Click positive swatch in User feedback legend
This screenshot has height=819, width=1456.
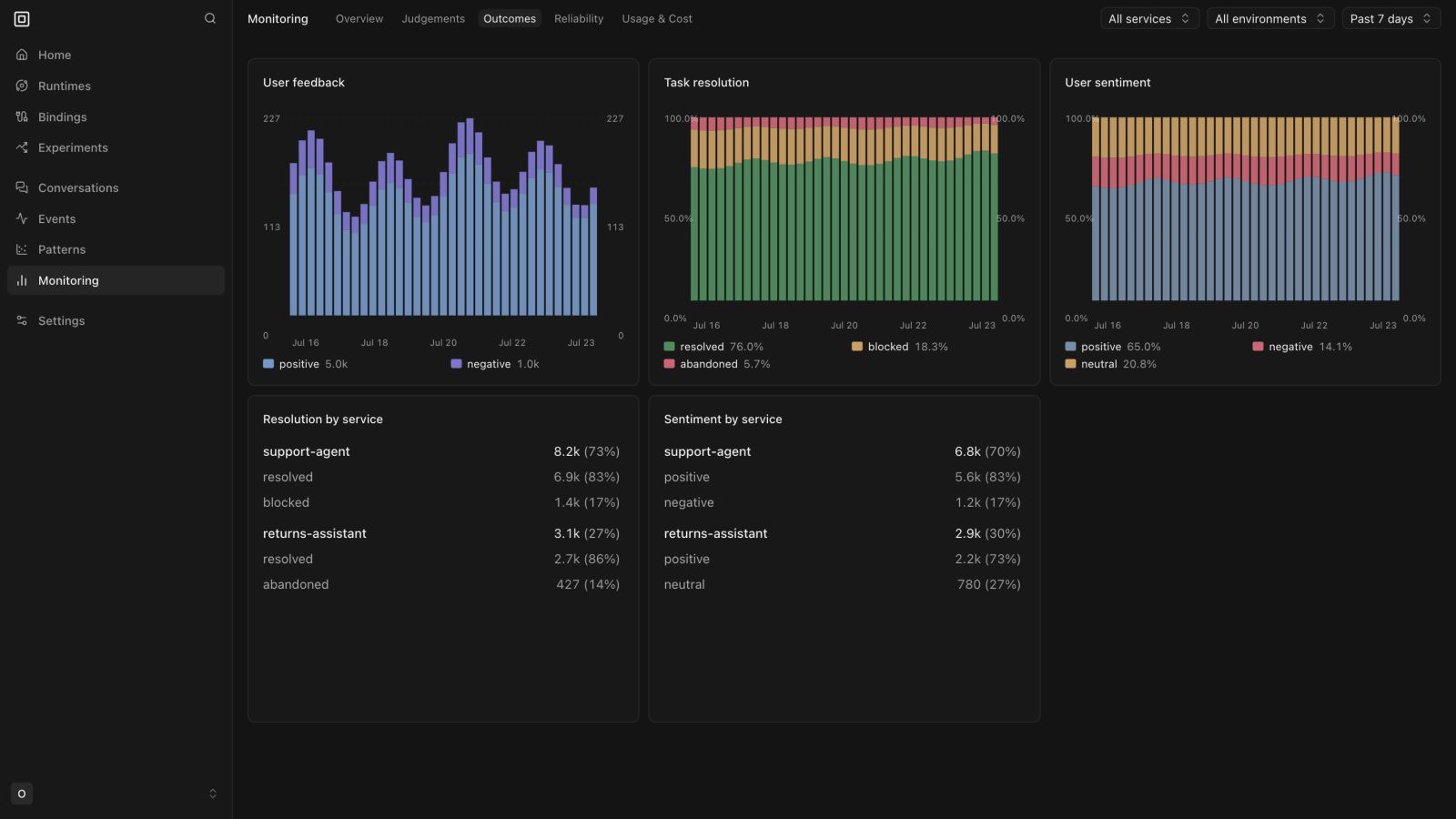point(268,364)
